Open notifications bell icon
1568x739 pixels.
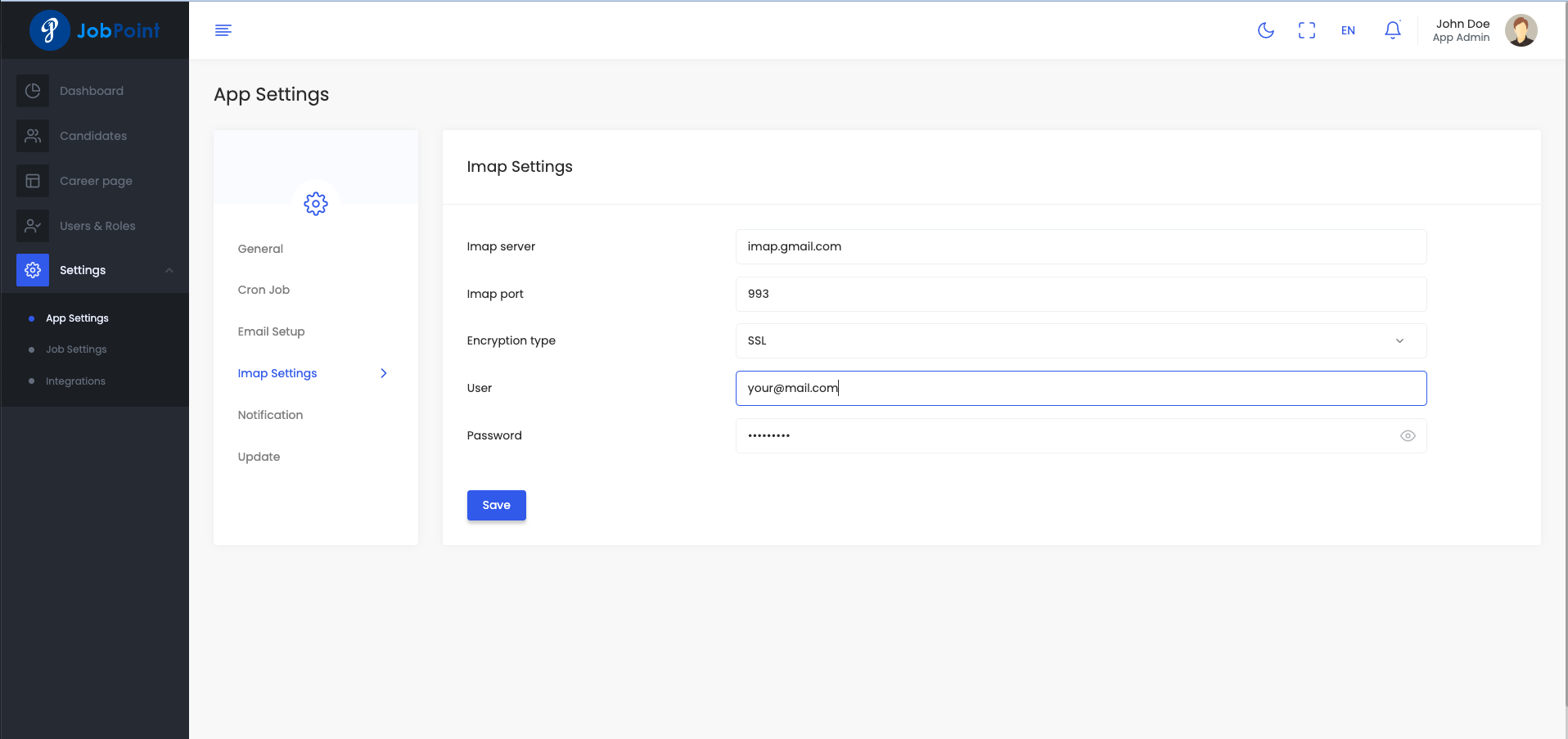tap(1392, 30)
